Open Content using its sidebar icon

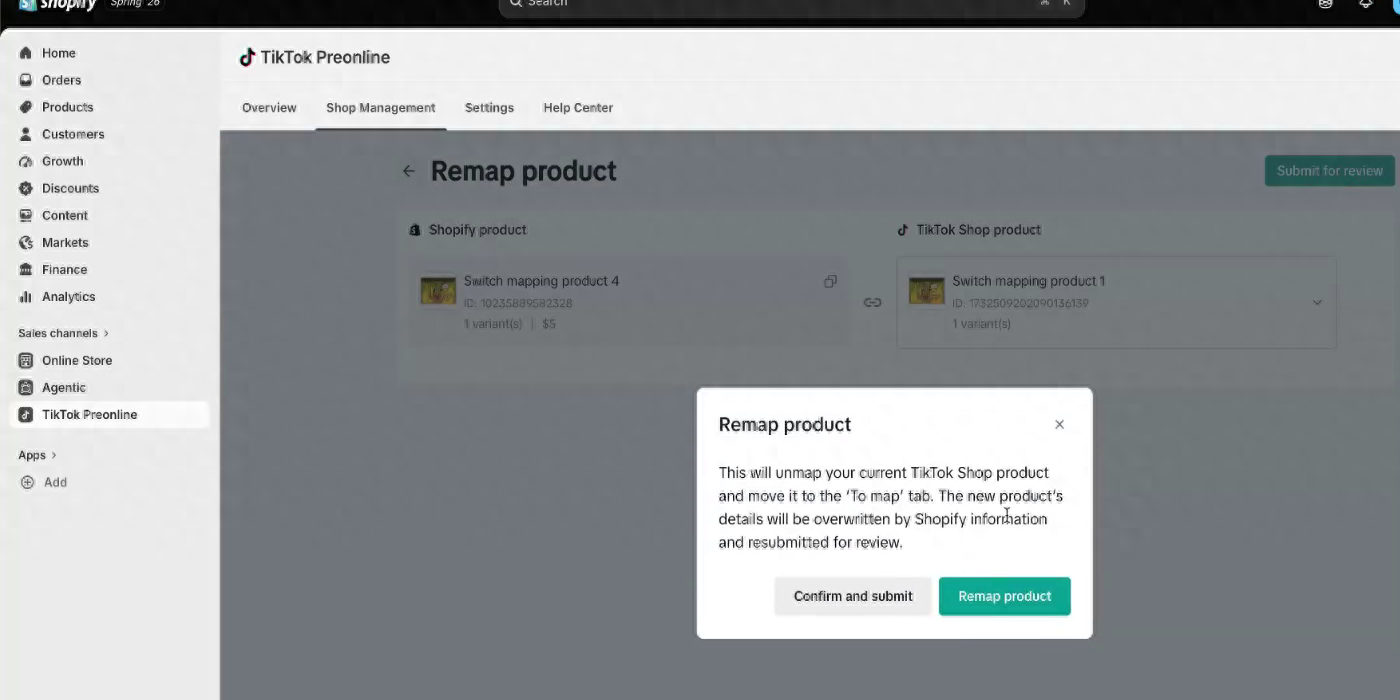26,215
